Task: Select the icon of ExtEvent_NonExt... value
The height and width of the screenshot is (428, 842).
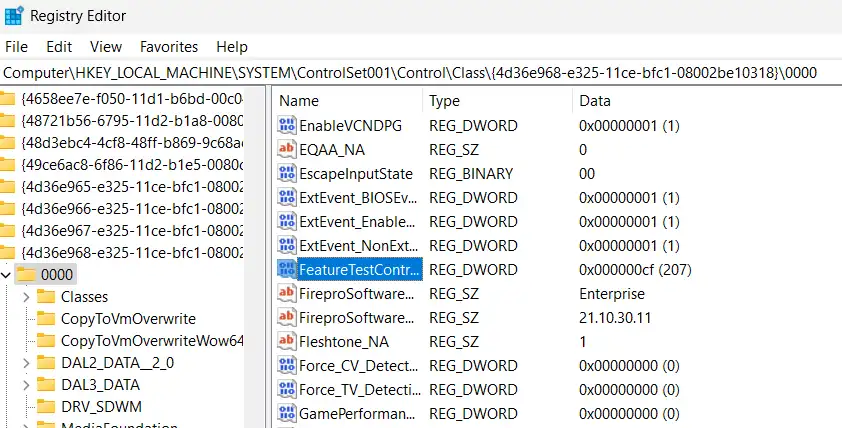Action: coord(287,245)
